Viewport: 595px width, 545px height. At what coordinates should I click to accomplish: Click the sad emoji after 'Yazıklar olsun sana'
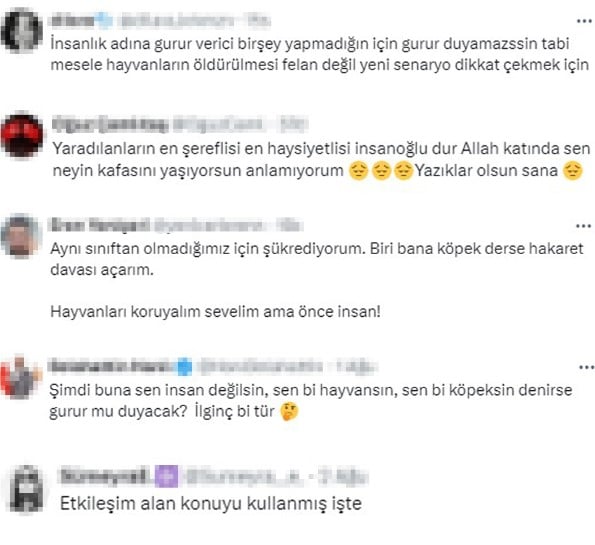click(x=573, y=171)
